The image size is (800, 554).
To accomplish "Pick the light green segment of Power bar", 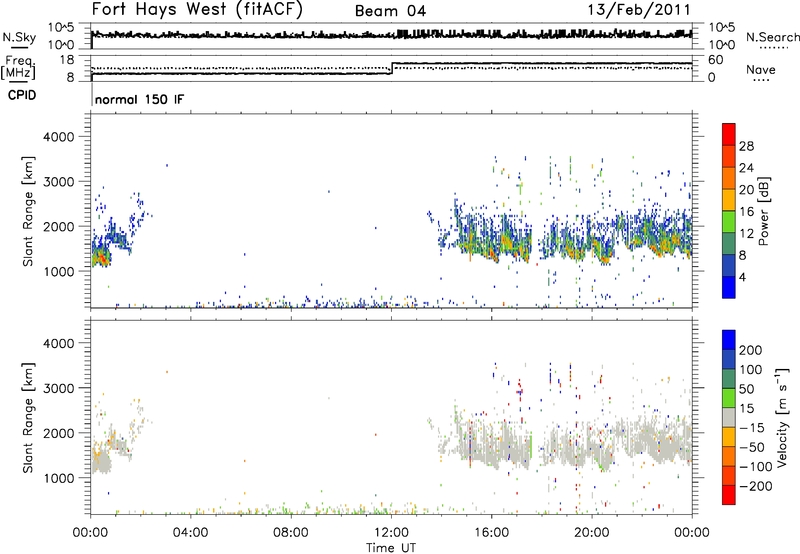I will [x=729, y=222].
